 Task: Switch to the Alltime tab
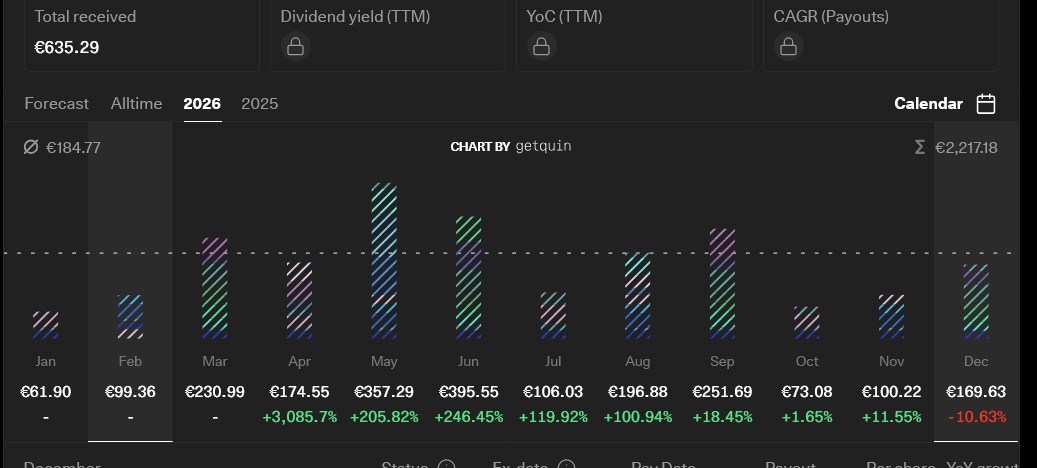click(x=136, y=104)
